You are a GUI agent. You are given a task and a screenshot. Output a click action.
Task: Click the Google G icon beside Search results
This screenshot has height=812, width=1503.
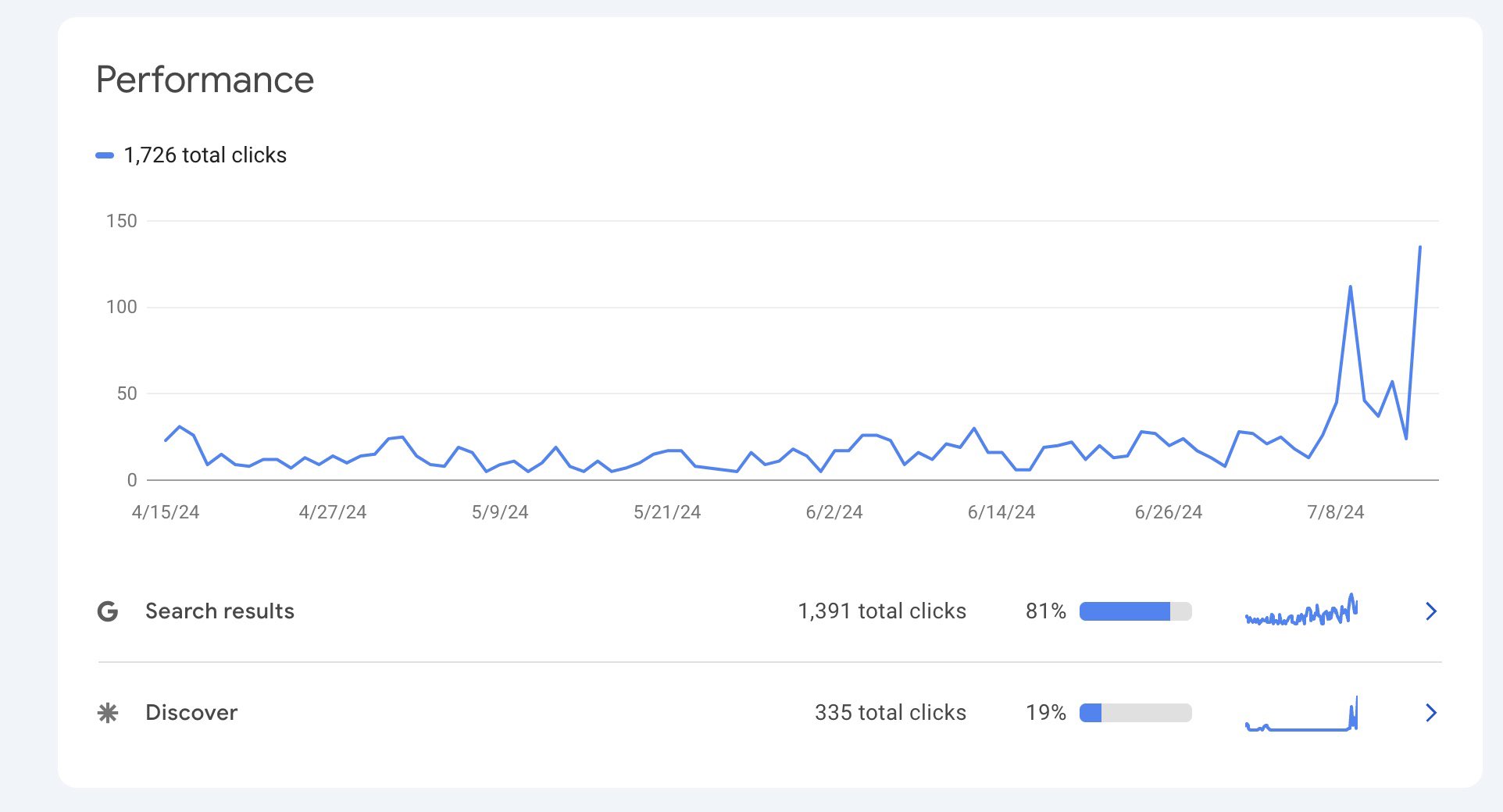108,611
